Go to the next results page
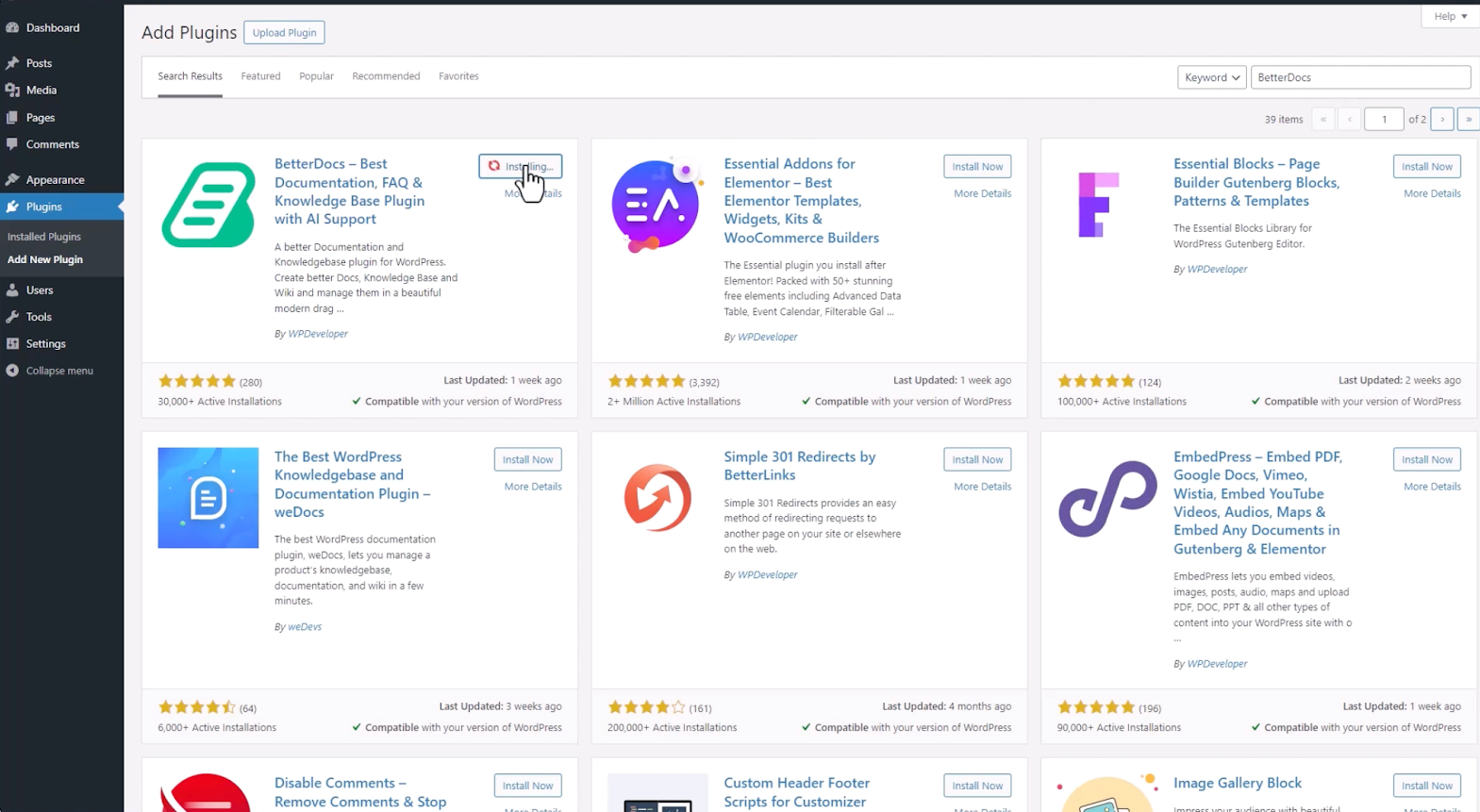1480x812 pixels. click(1442, 119)
